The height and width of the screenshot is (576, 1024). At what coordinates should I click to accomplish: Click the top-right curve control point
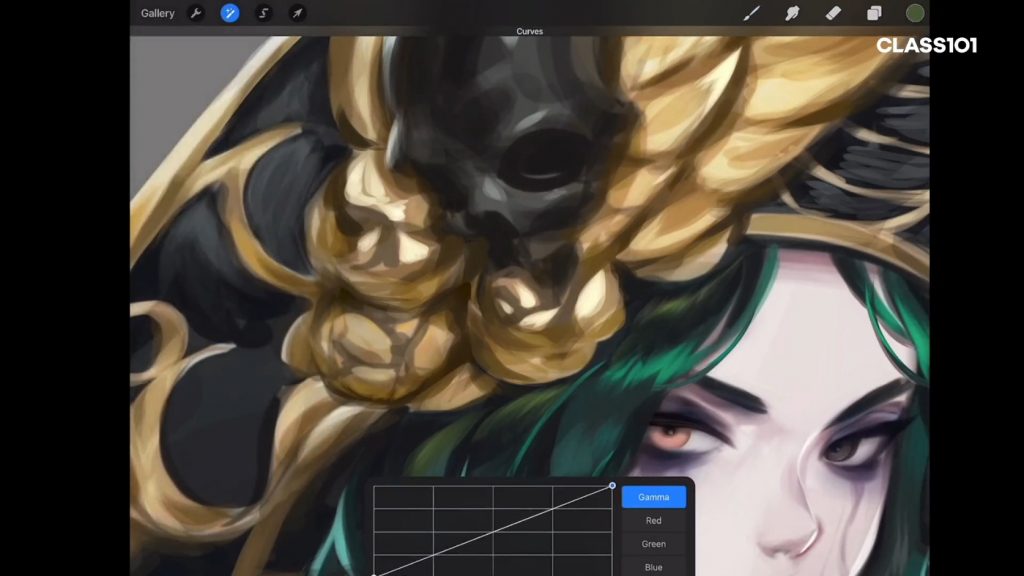(612, 485)
